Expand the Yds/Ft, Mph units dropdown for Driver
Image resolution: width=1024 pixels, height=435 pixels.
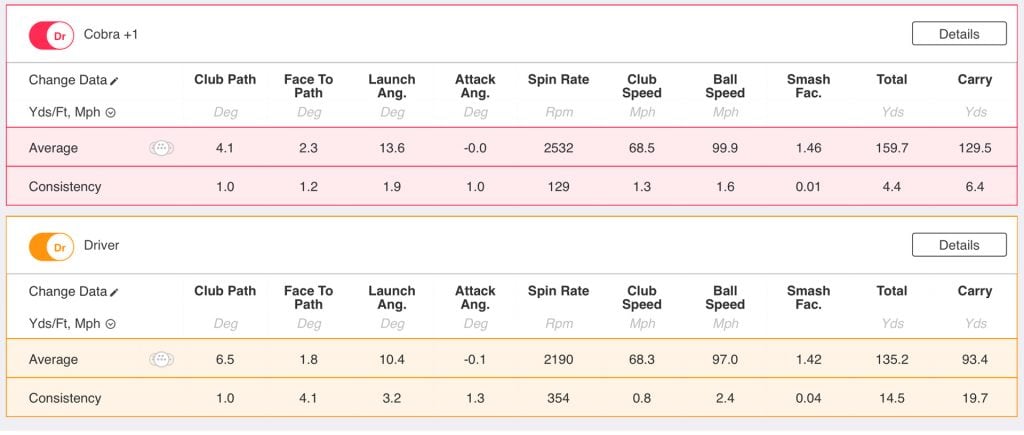click(x=110, y=324)
